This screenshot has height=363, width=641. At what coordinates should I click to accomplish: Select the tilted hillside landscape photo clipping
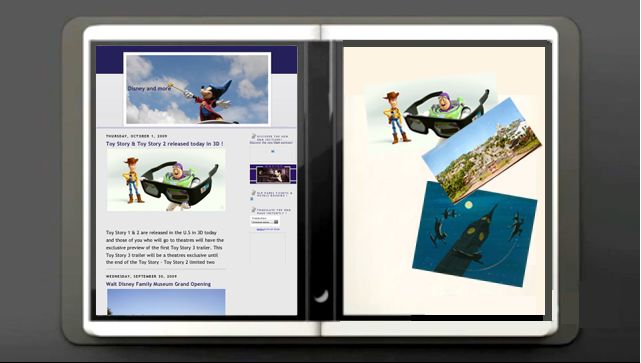click(x=482, y=150)
